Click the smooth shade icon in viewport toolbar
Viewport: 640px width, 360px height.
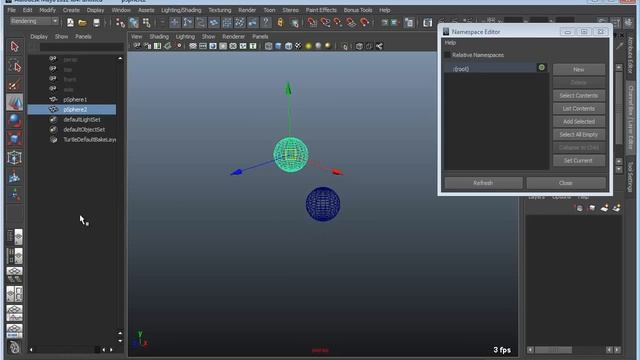(x=278, y=46)
